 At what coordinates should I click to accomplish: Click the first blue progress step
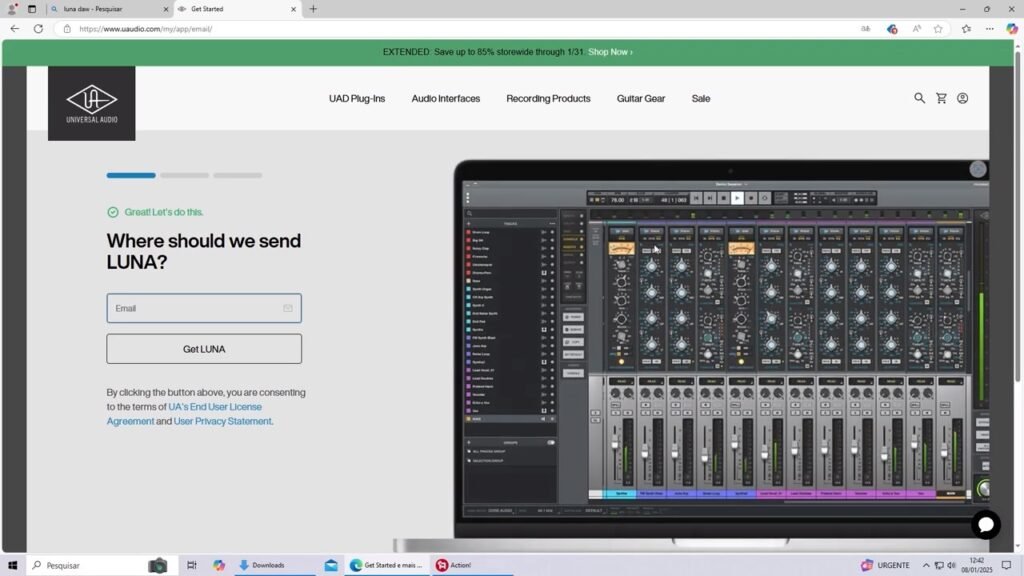coord(131,175)
